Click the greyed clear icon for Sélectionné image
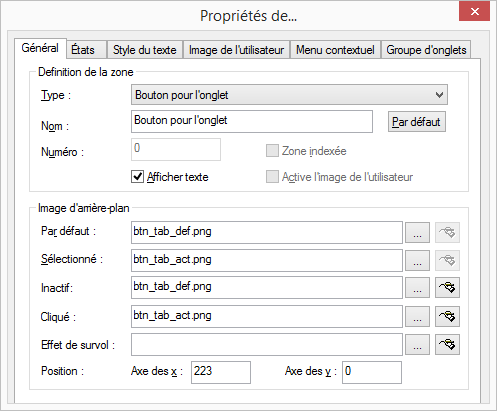The width and height of the screenshot is (497, 411). pos(447,260)
